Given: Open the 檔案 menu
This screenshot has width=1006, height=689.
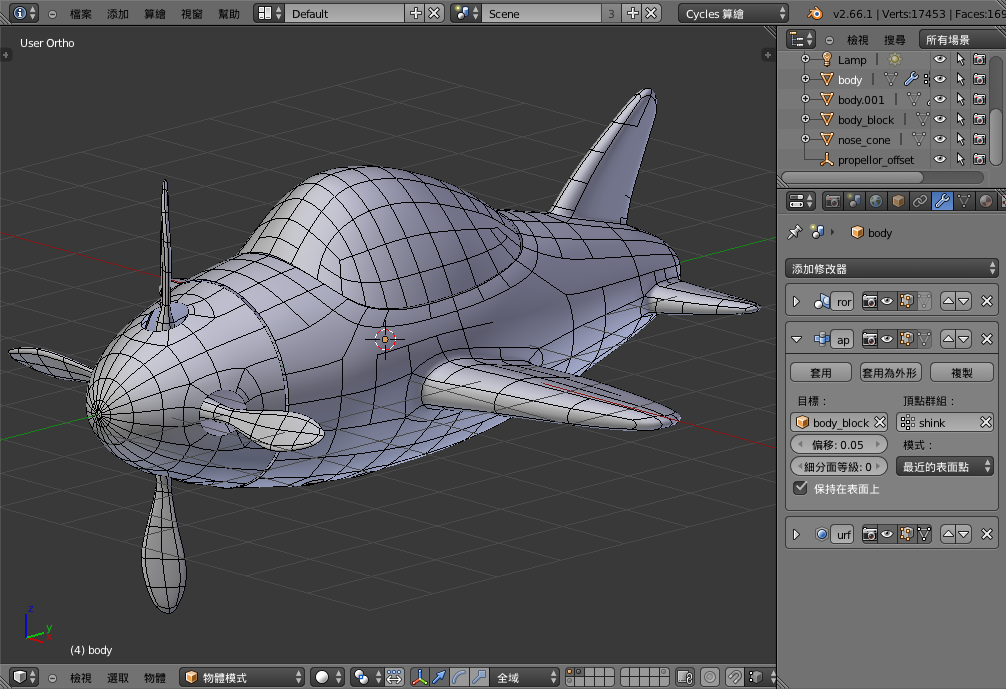Looking at the screenshot, I should tap(81, 14).
